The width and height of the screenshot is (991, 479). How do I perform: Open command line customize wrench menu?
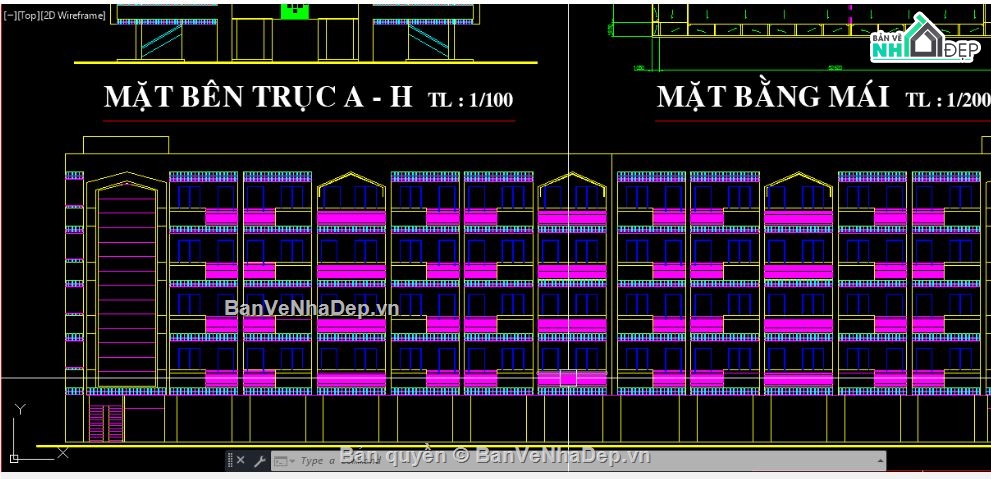point(259,460)
